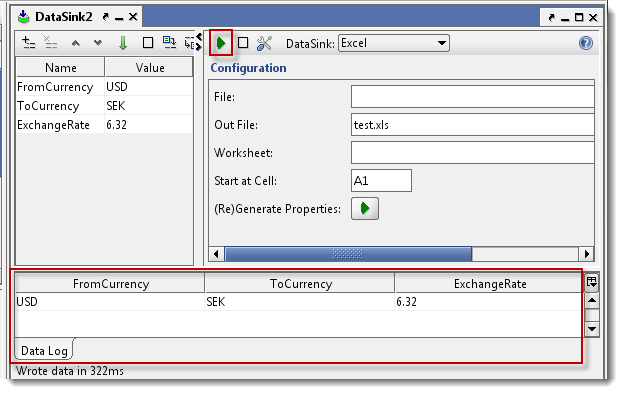The width and height of the screenshot is (623, 394).
Task: Collapse the properties panel with splitter arrows
Action: 199,42
